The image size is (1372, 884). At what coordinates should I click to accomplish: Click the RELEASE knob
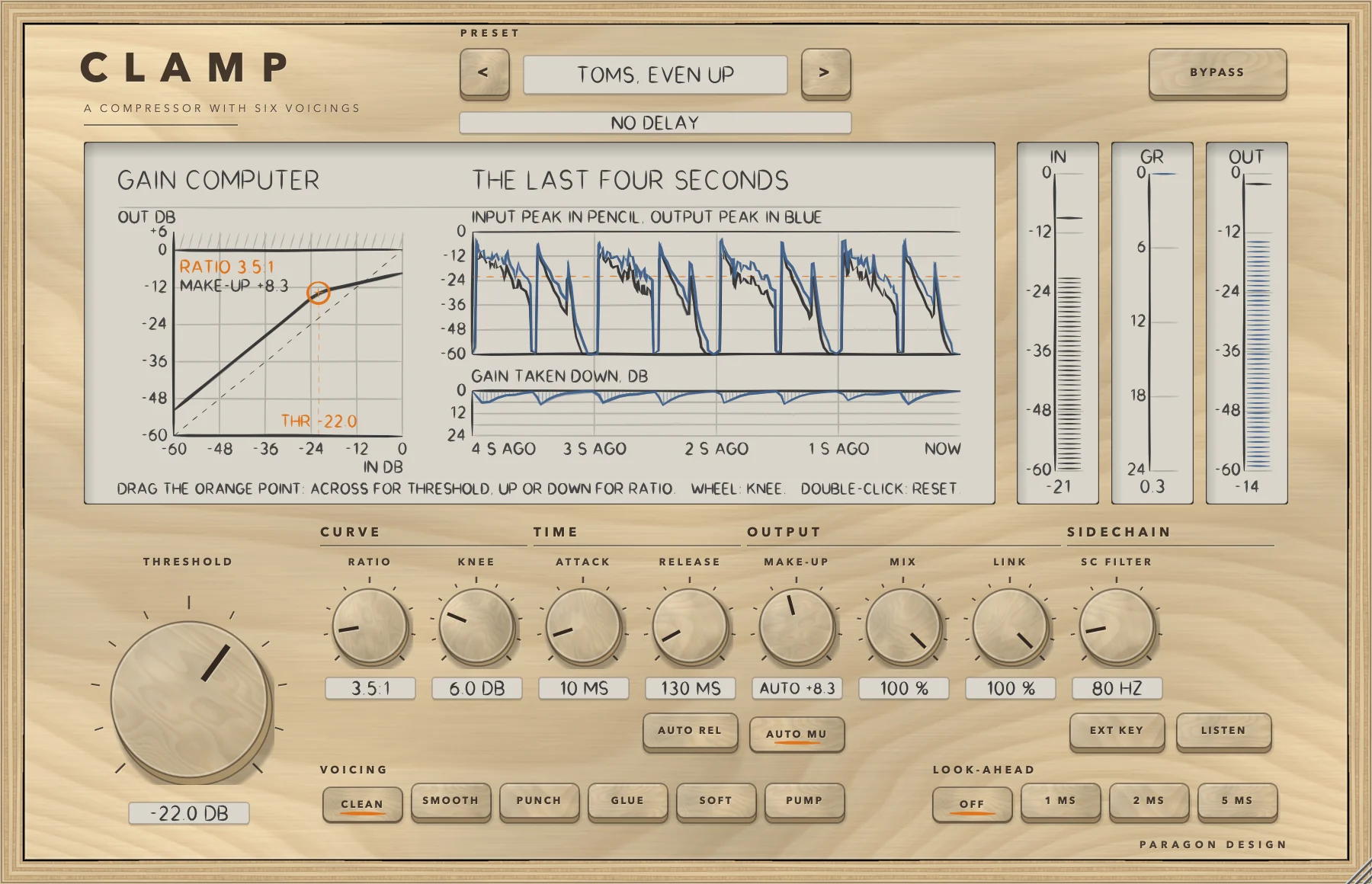pyautogui.click(x=691, y=626)
